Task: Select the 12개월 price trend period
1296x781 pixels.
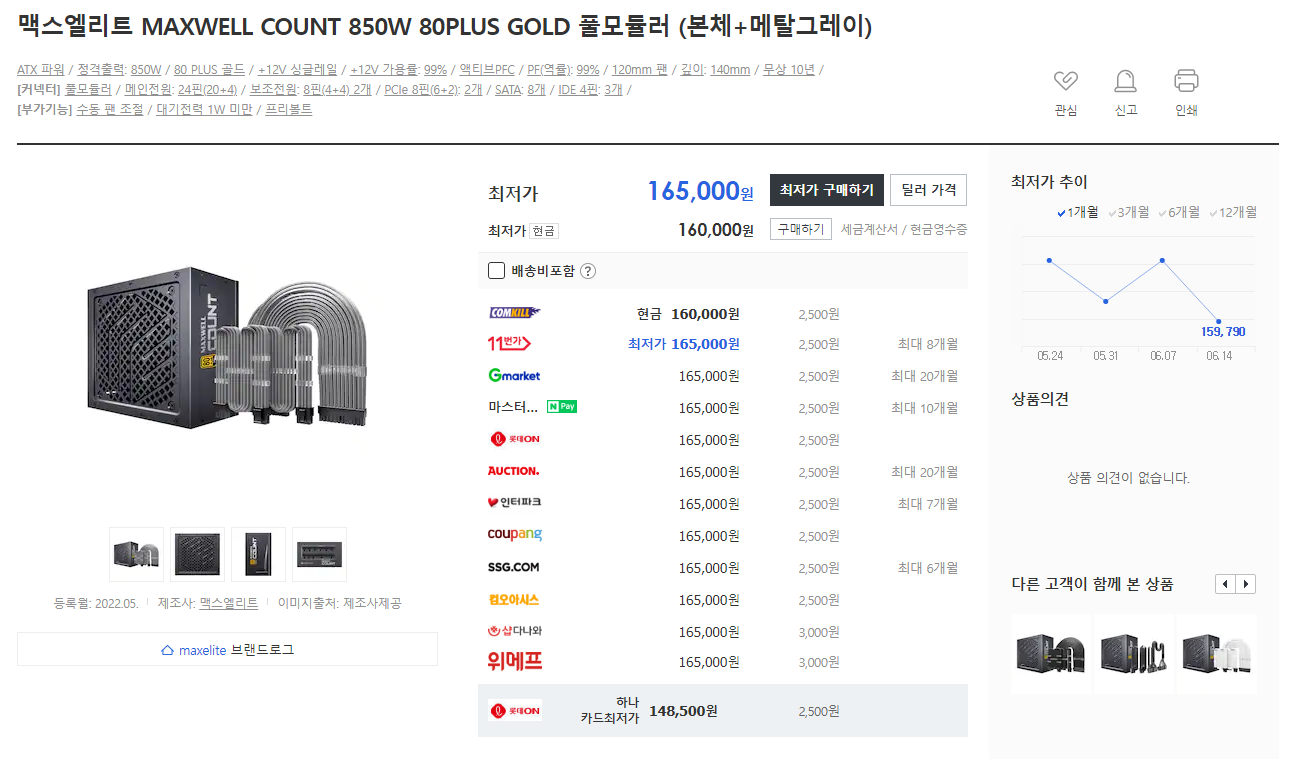Action: 1233,212
